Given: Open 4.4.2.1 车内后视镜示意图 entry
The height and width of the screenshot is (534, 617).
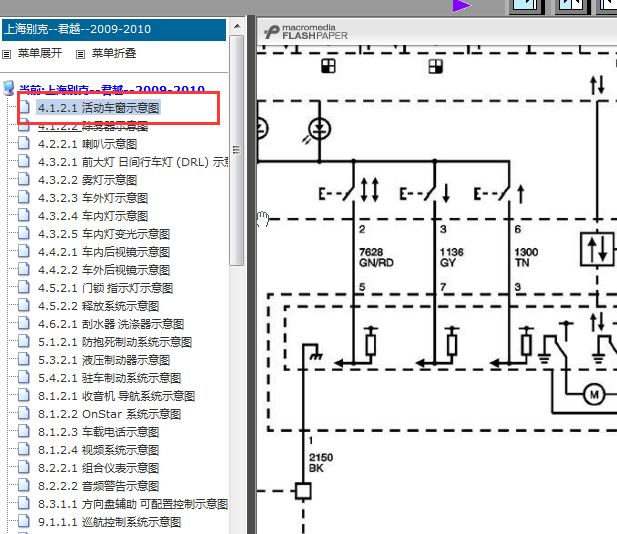Looking at the screenshot, I should pos(104,252).
